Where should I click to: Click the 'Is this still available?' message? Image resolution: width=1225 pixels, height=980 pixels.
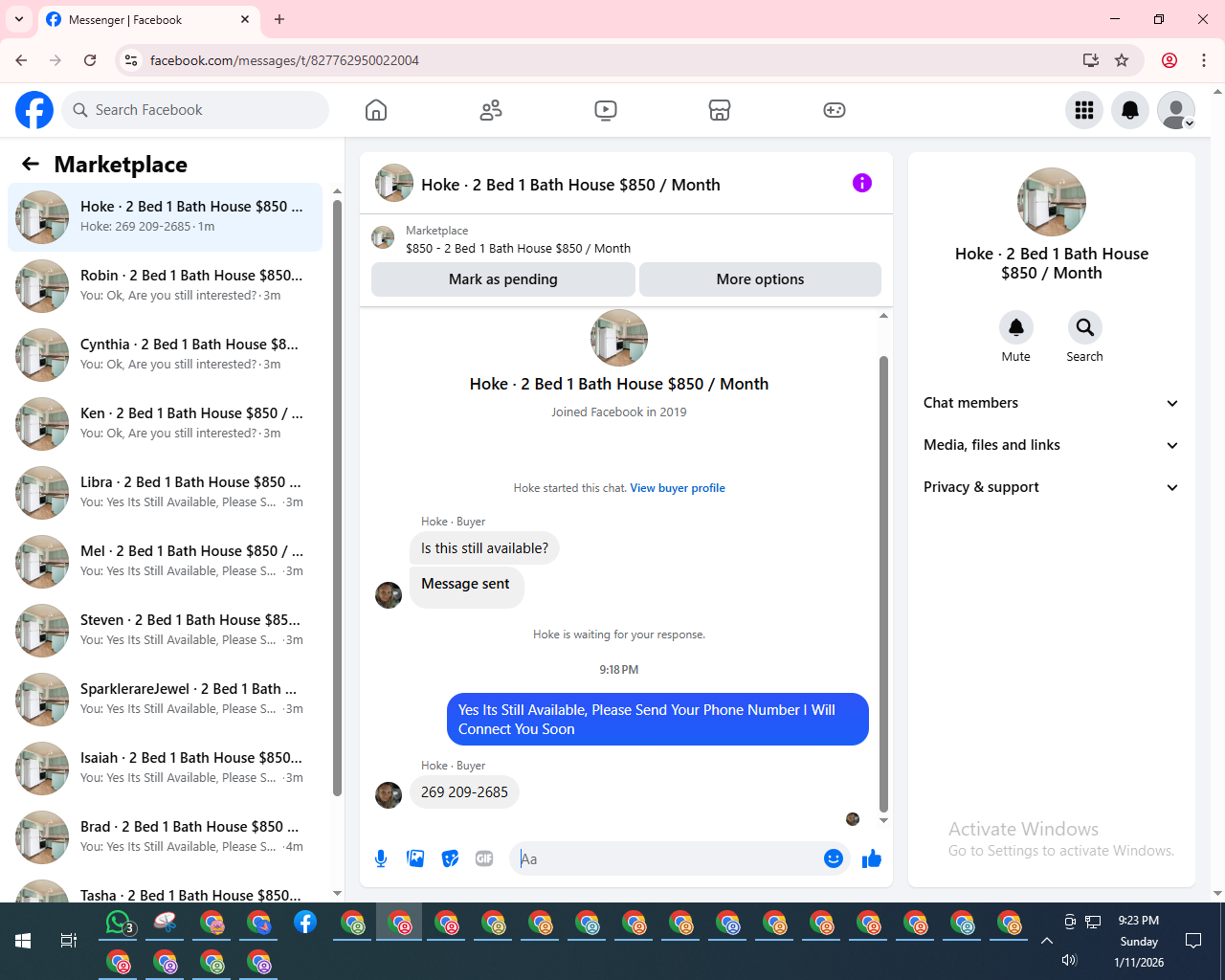click(485, 548)
